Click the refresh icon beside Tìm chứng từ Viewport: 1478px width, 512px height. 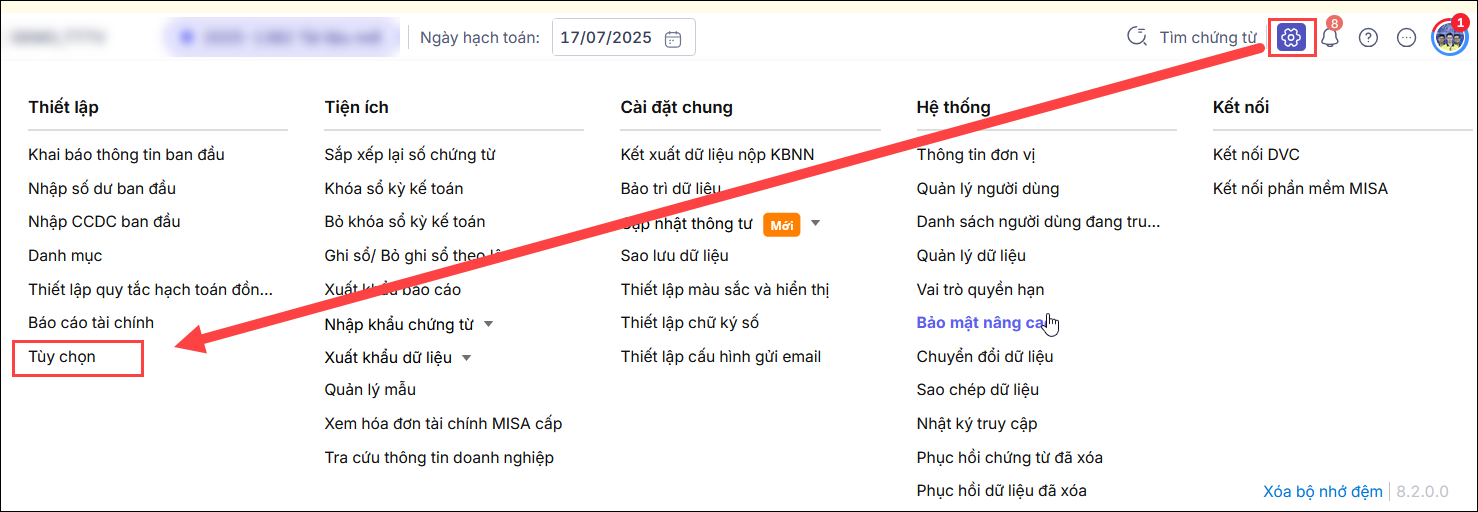tap(1136, 38)
